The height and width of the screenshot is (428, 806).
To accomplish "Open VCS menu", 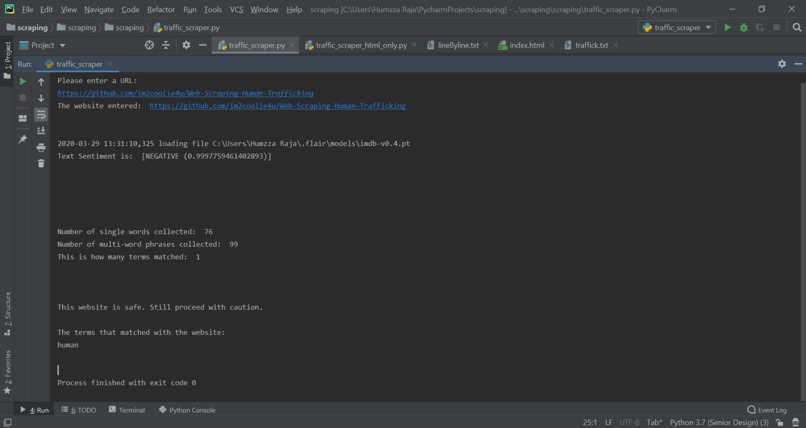I will (236, 9).
